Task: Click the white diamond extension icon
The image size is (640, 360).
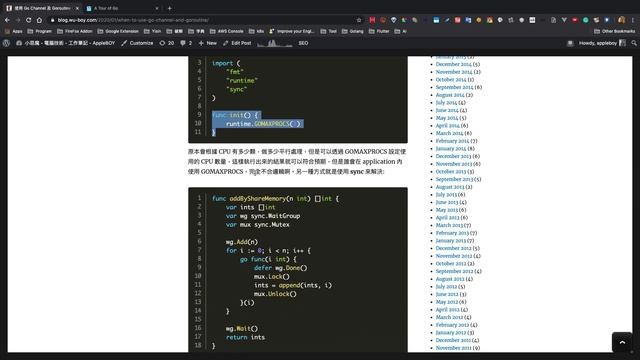Action: click(393, 20)
